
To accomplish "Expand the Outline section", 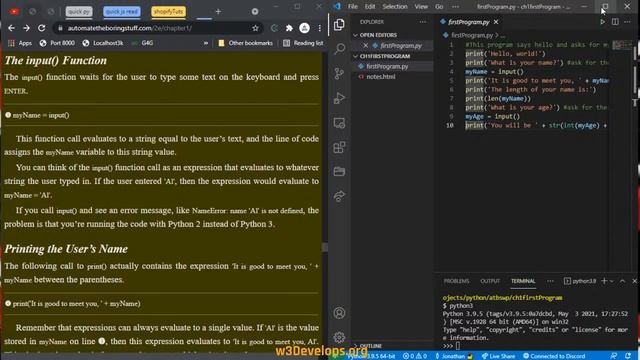I will (x=392, y=346).
